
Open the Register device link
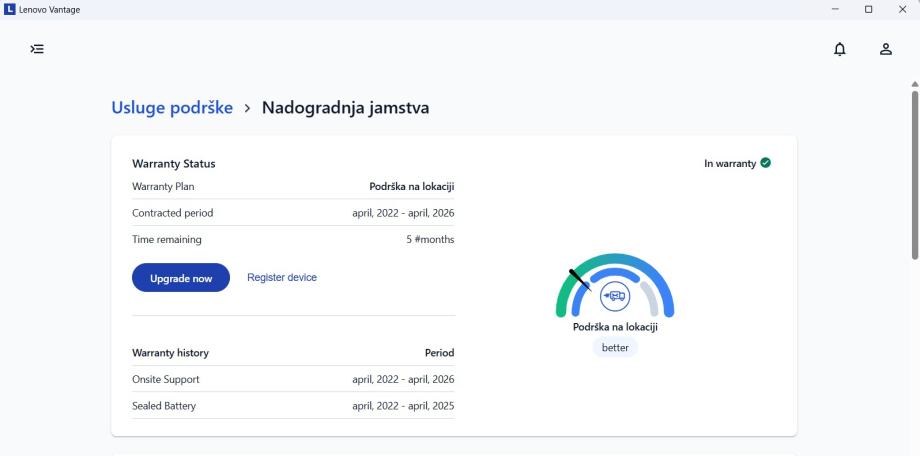point(282,277)
